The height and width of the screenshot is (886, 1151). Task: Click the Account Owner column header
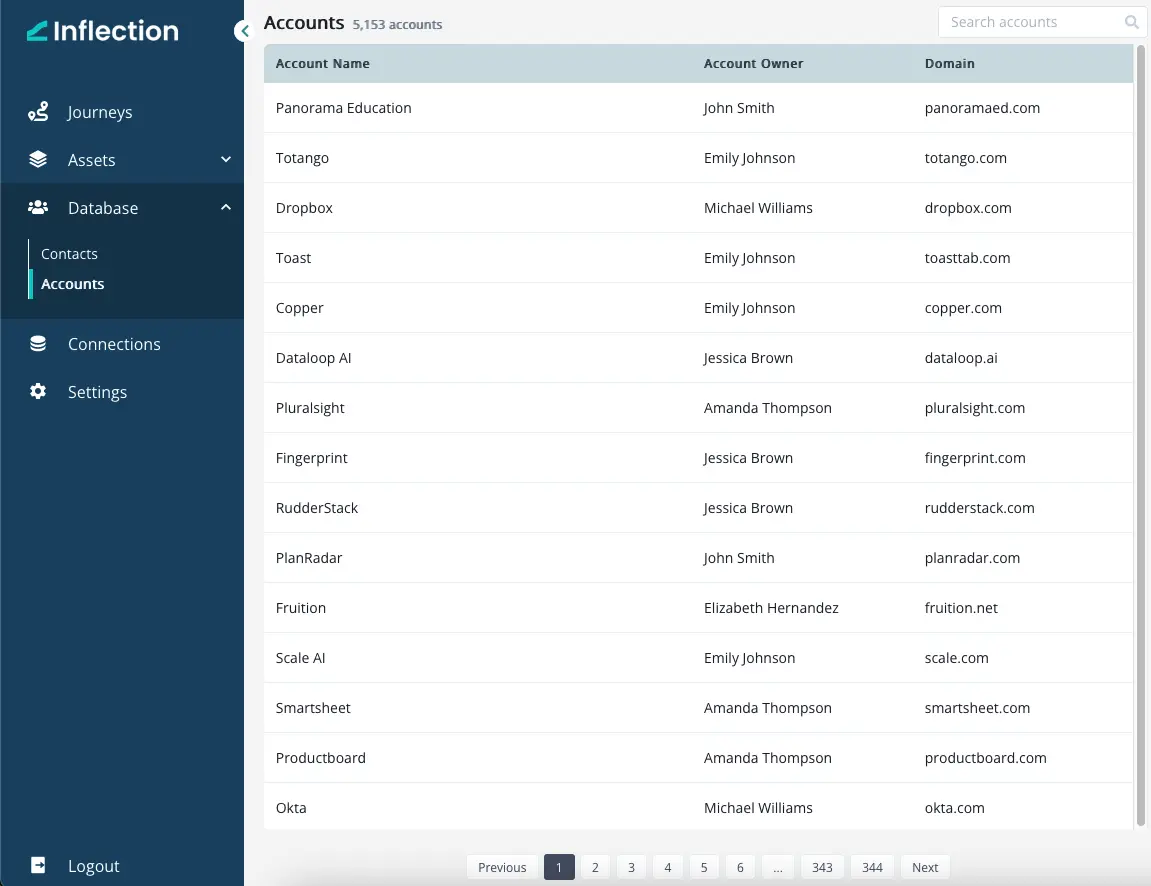pyautogui.click(x=753, y=64)
